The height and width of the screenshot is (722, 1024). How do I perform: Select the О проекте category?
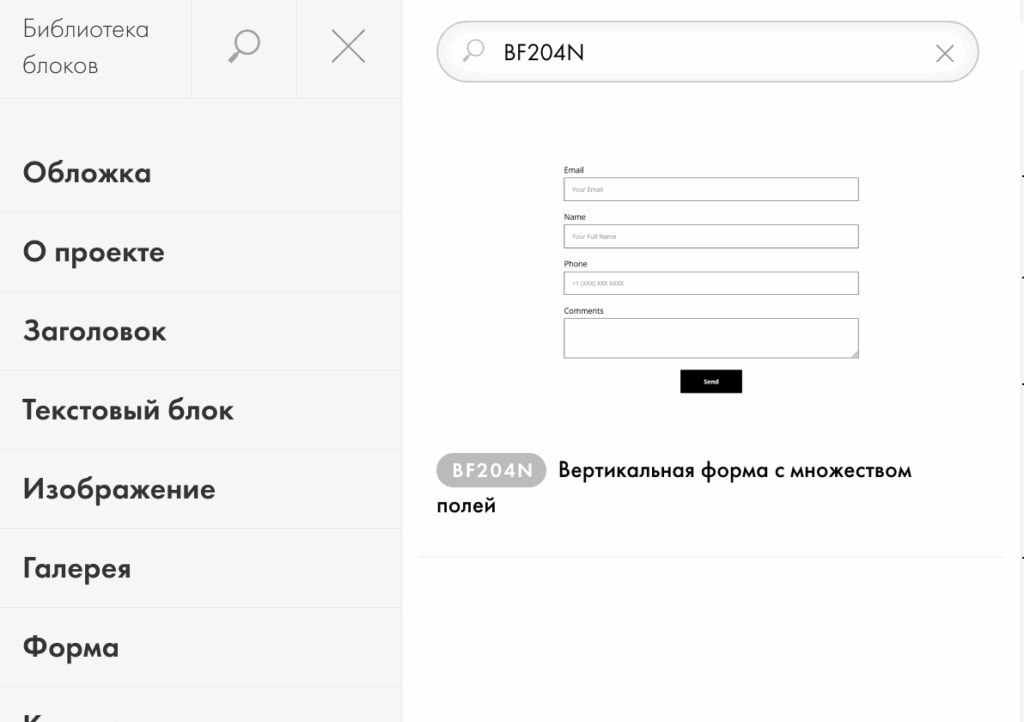click(94, 252)
